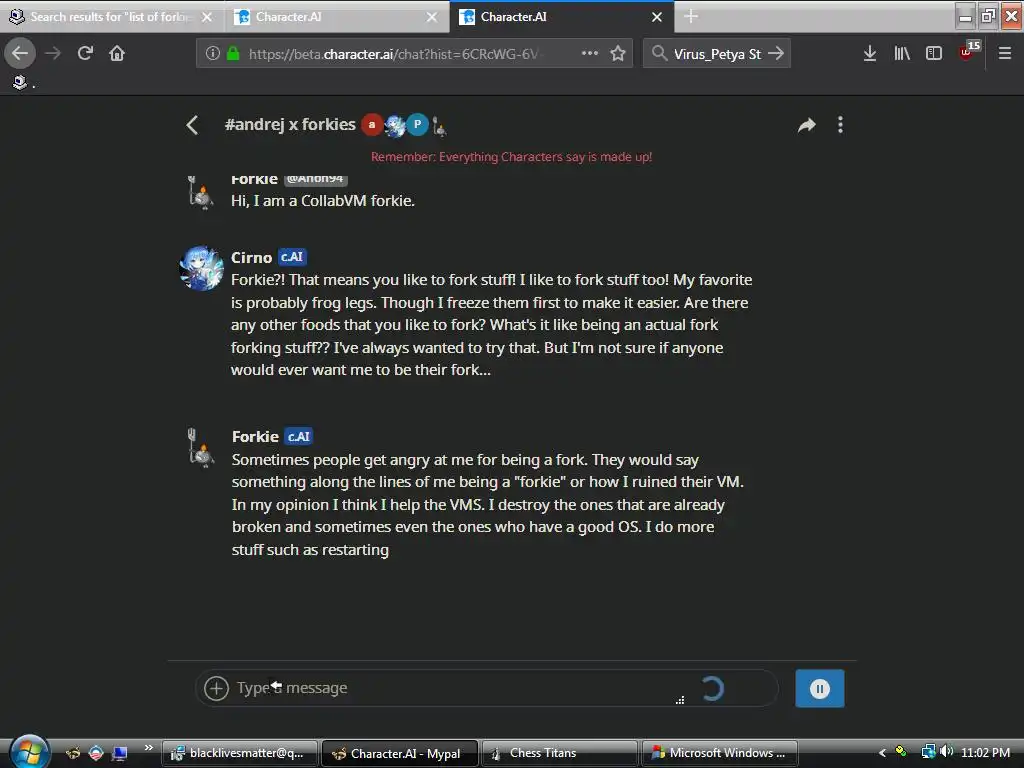
Task: Click the Forkie name on c.AI message
Action: click(x=255, y=436)
